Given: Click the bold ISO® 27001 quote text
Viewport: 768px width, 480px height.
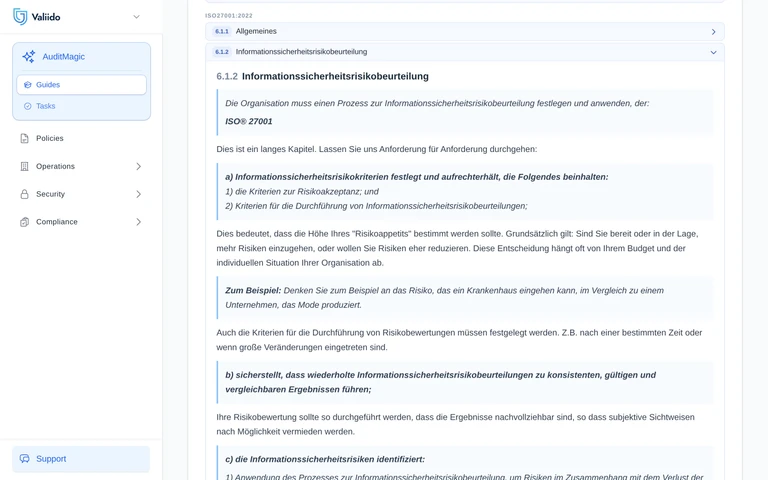Looking at the screenshot, I should (249, 121).
